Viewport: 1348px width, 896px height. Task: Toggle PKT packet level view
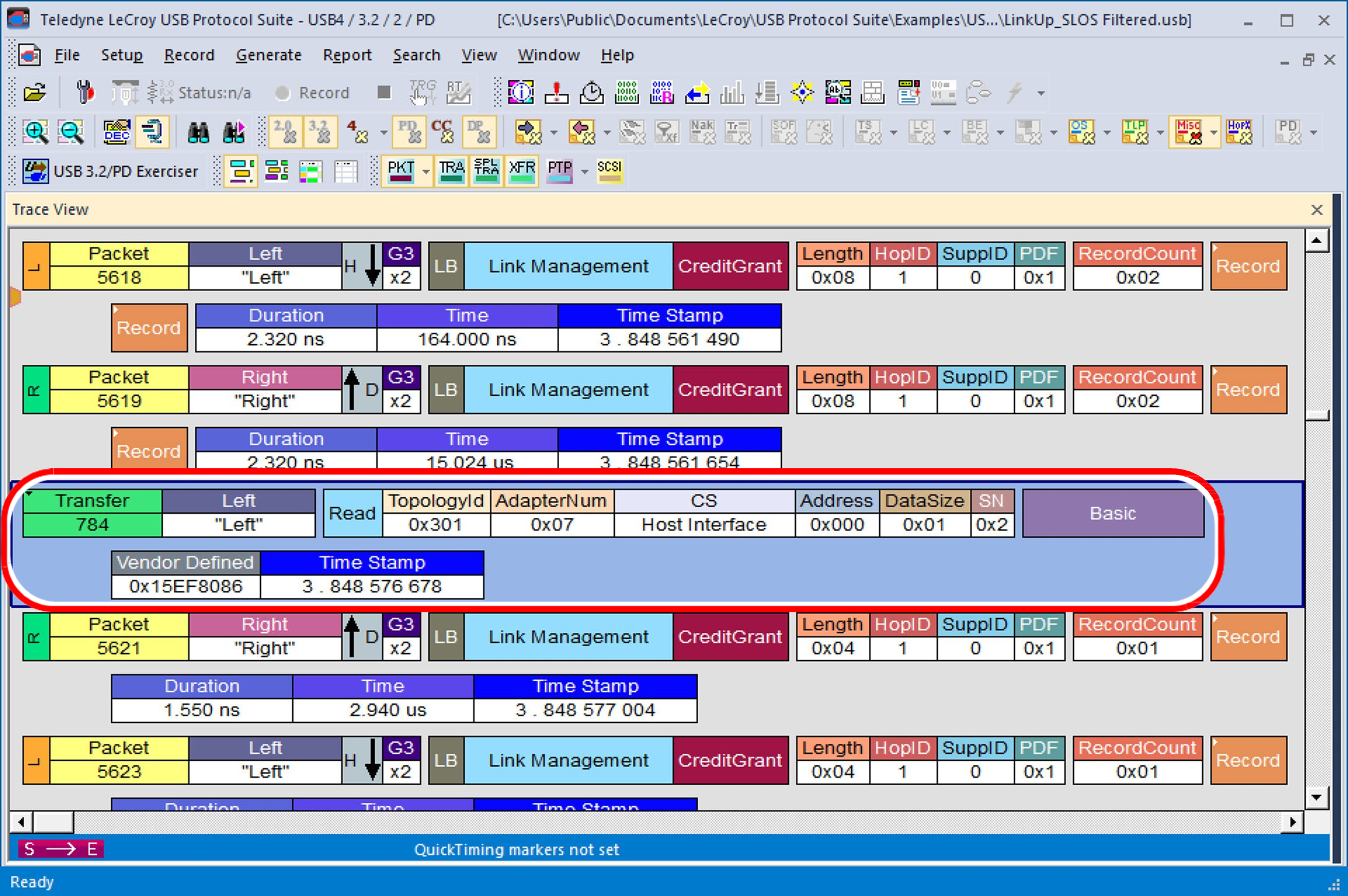point(401,171)
